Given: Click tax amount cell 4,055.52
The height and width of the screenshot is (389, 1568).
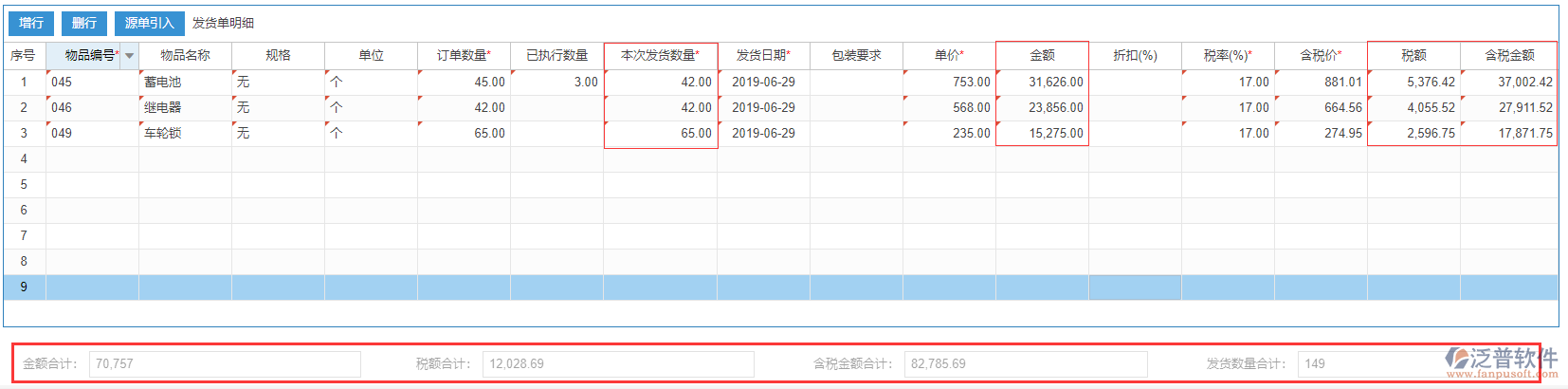Looking at the screenshot, I should 1413,108.
